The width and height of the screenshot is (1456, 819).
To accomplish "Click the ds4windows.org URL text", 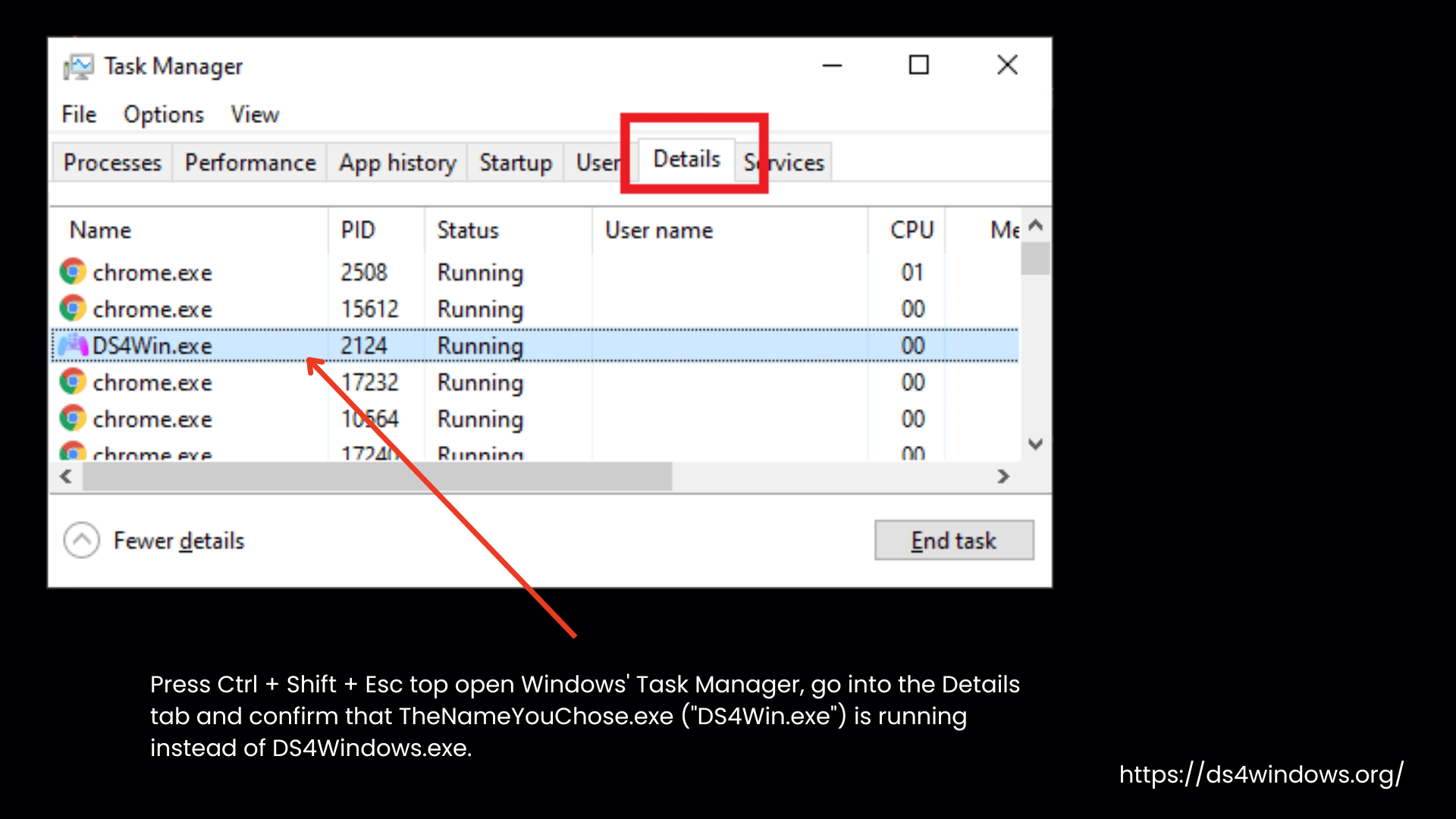I will click(1261, 774).
